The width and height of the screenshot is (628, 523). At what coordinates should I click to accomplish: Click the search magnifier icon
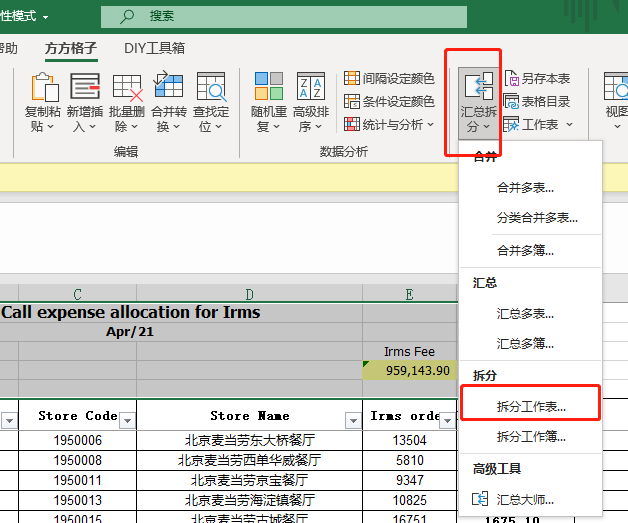click(x=127, y=16)
